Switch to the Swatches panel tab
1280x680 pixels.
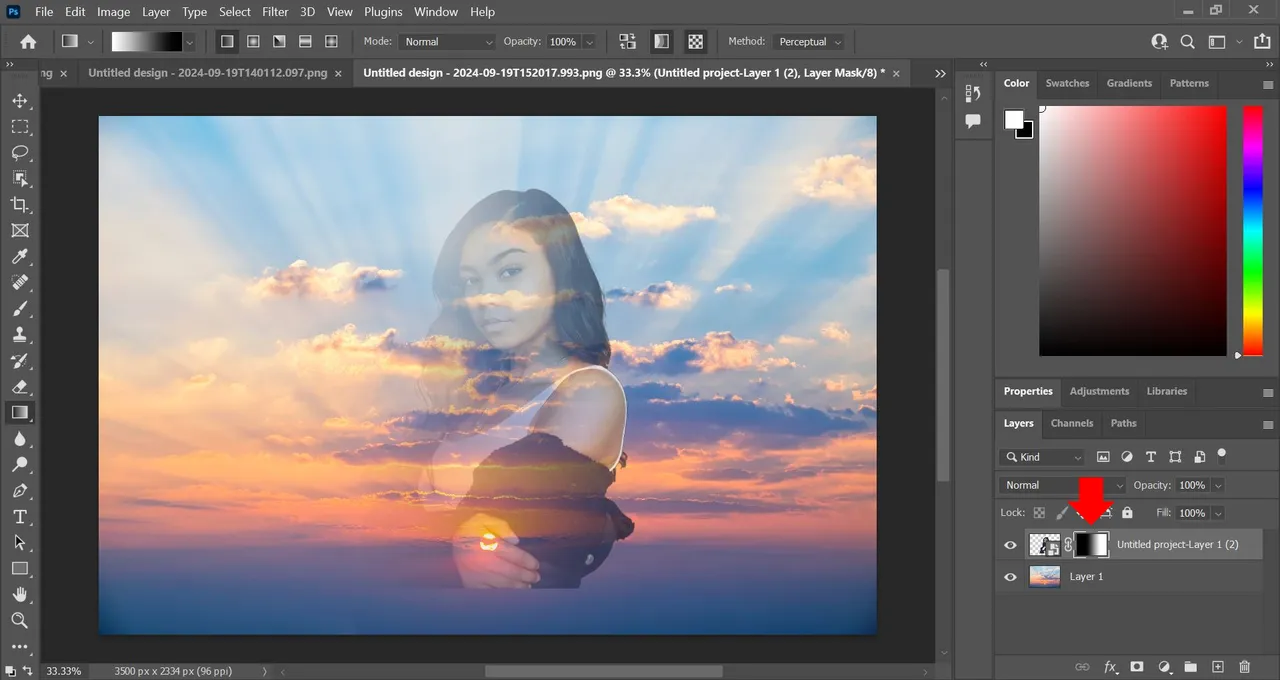(1067, 83)
